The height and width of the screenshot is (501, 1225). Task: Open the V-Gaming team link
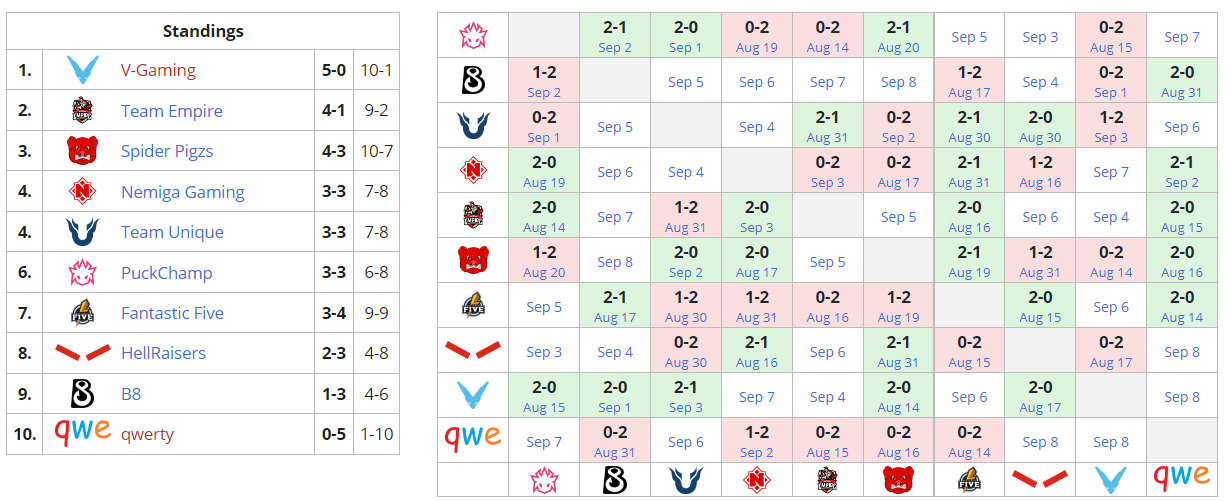point(158,71)
